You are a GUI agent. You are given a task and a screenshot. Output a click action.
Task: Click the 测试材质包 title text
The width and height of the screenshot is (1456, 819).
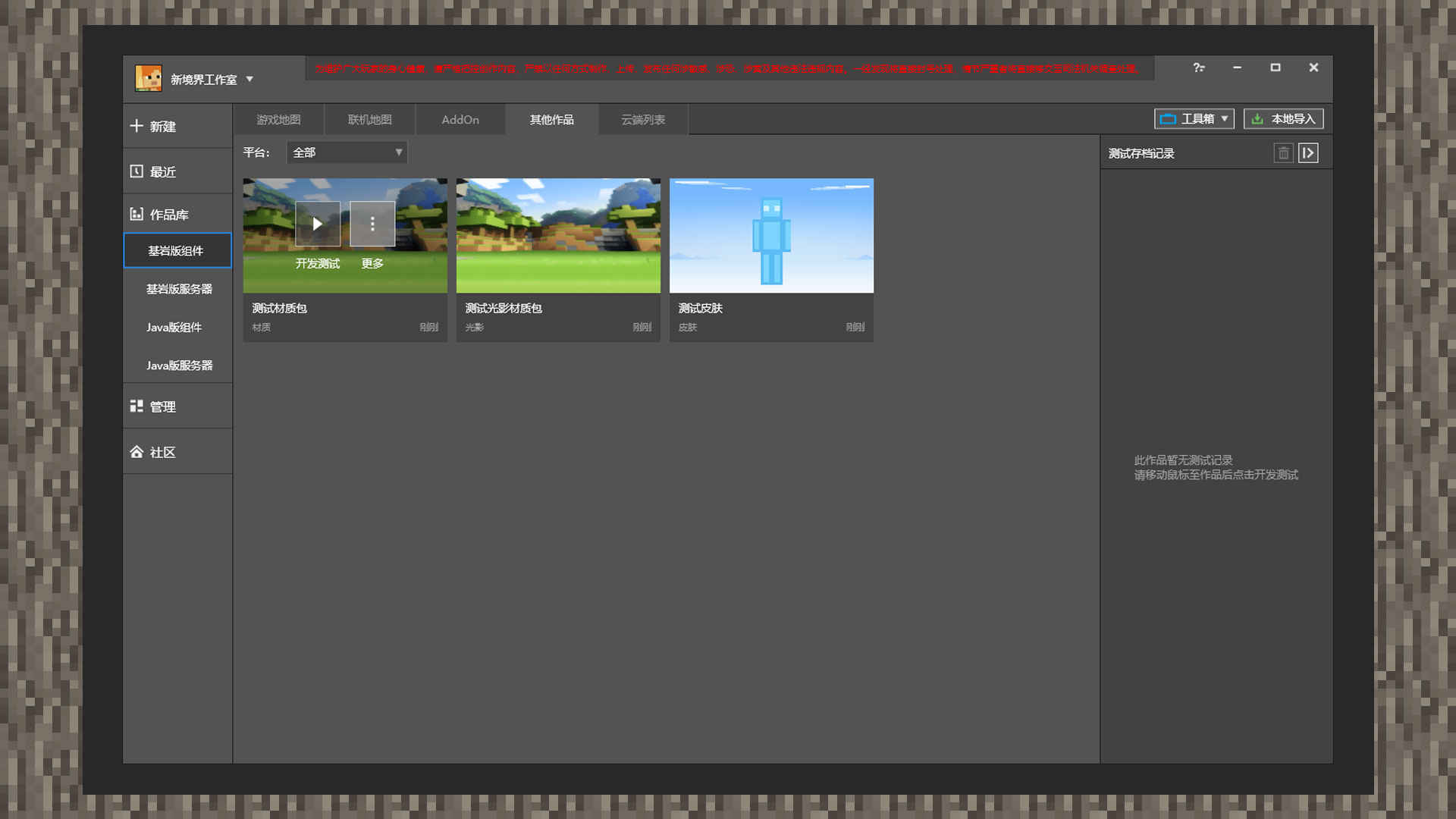(x=280, y=308)
